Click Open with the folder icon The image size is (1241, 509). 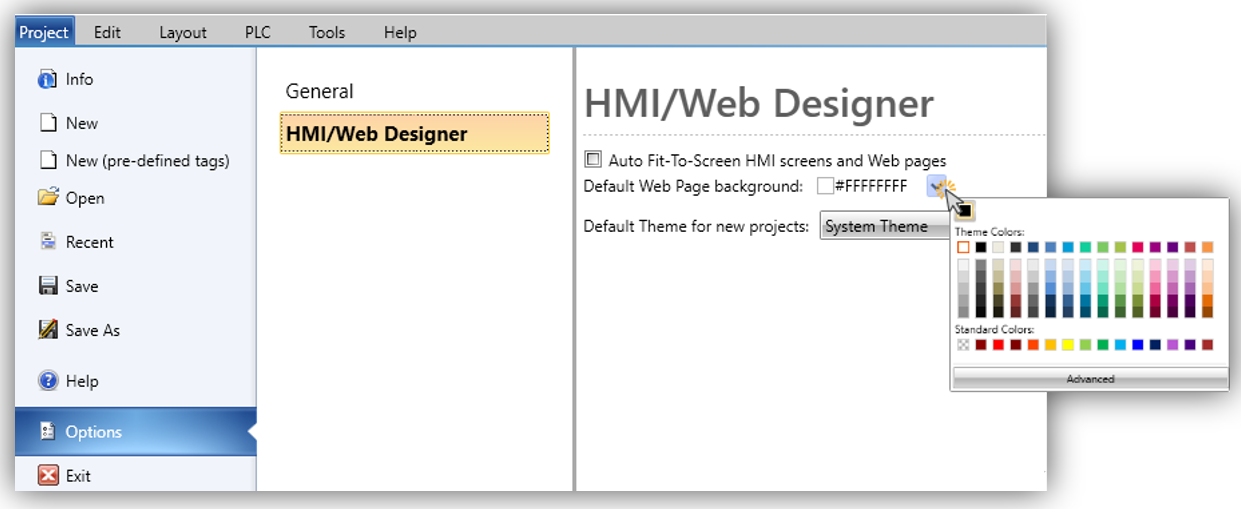[x=70, y=198]
